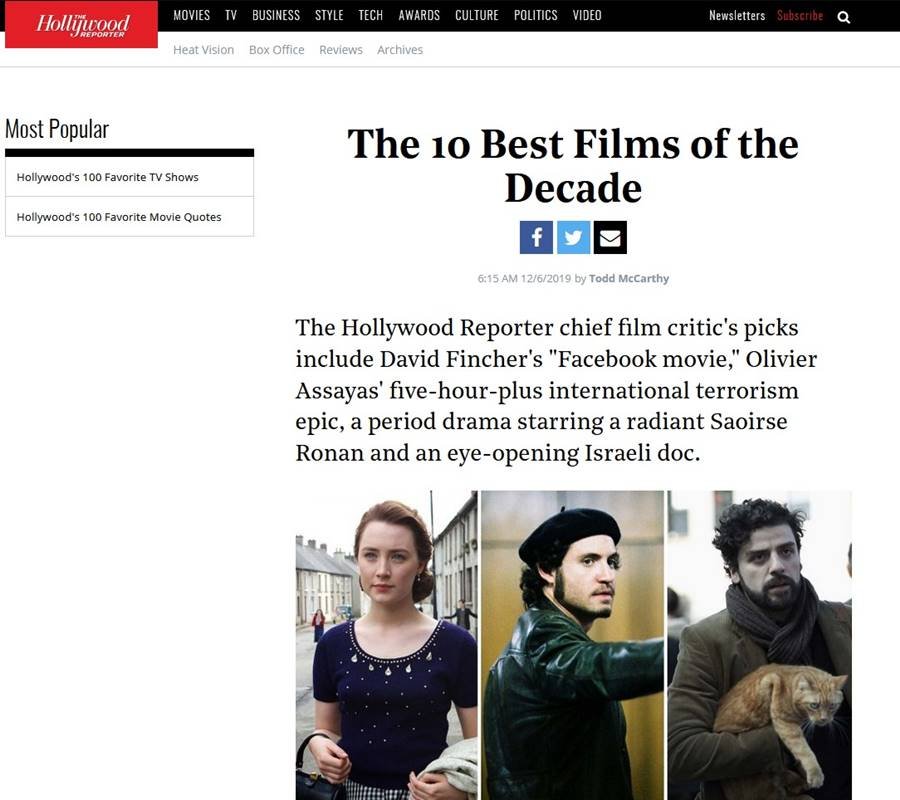900x800 pixels.
Task: Share article on Facebook
Action: 536,237
